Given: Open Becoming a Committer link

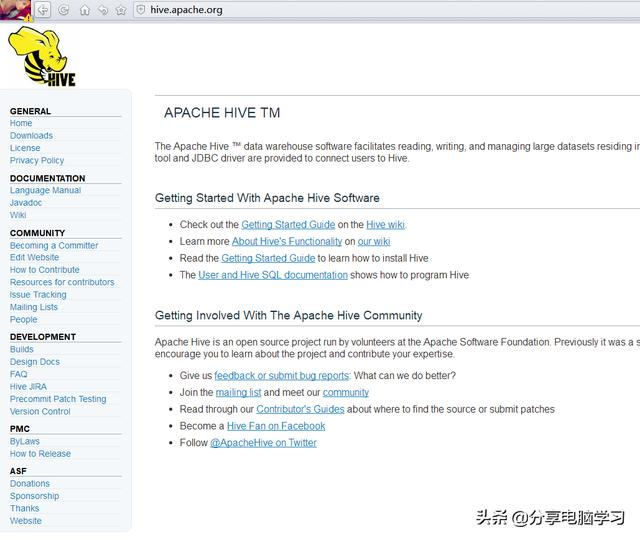Looking at the screenshot, I should click(54, 245).
